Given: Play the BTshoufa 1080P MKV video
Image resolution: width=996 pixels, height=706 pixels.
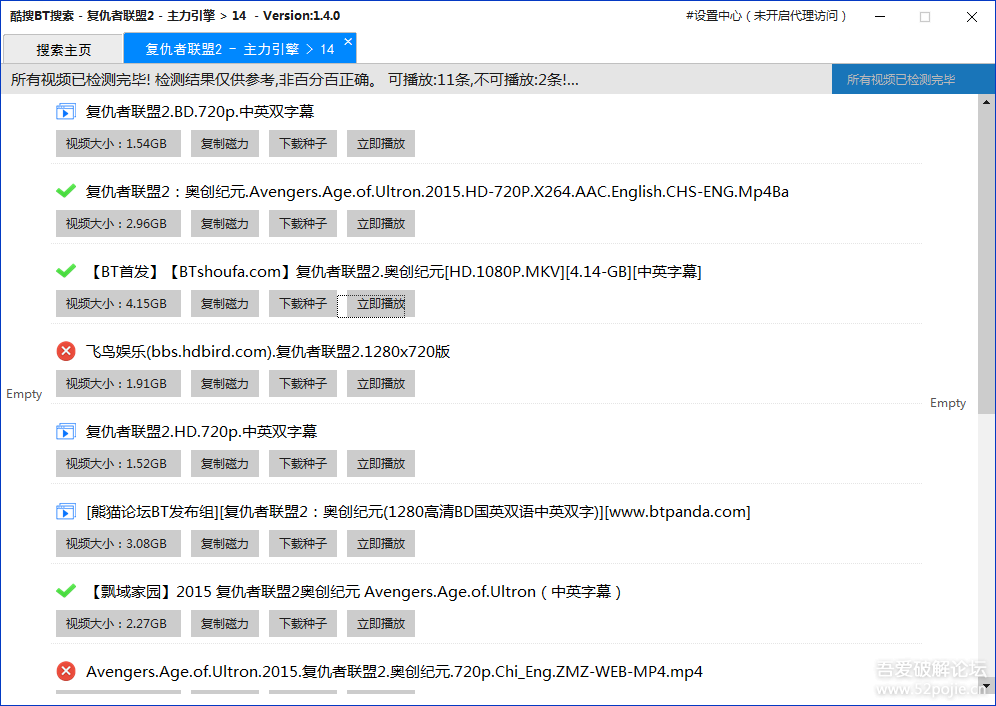Looking at the screenshot, I should [x=381, y=304].
